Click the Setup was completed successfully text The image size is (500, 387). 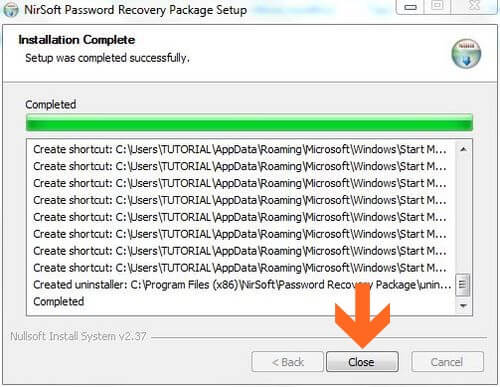(x=107, y=58)
